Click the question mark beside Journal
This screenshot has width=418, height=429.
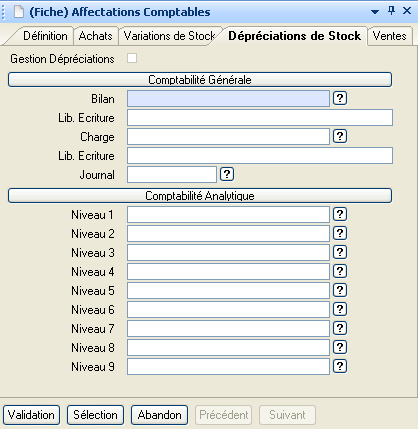(227, 174)
